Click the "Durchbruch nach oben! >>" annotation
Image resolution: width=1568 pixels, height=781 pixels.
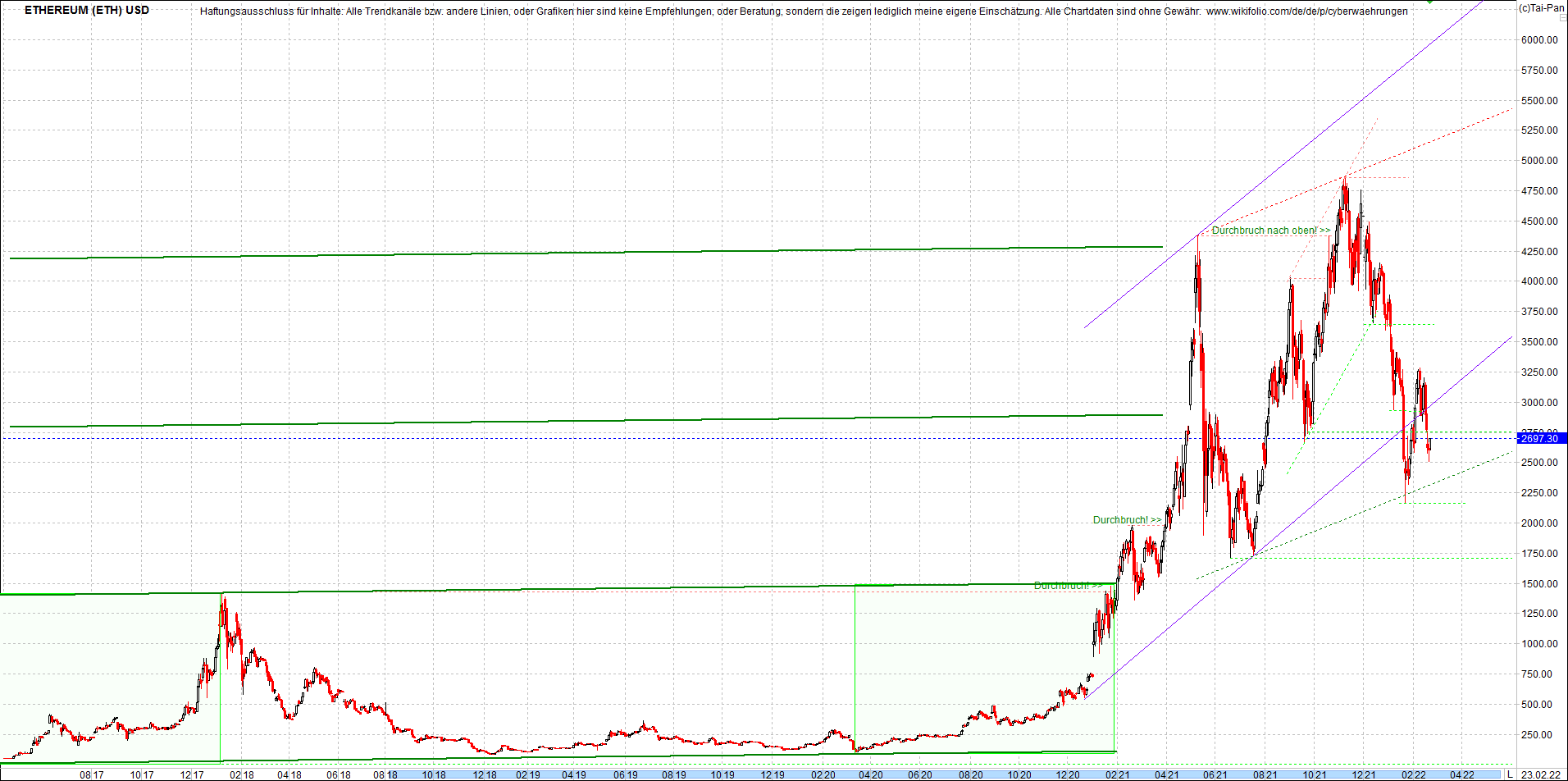1267,231
